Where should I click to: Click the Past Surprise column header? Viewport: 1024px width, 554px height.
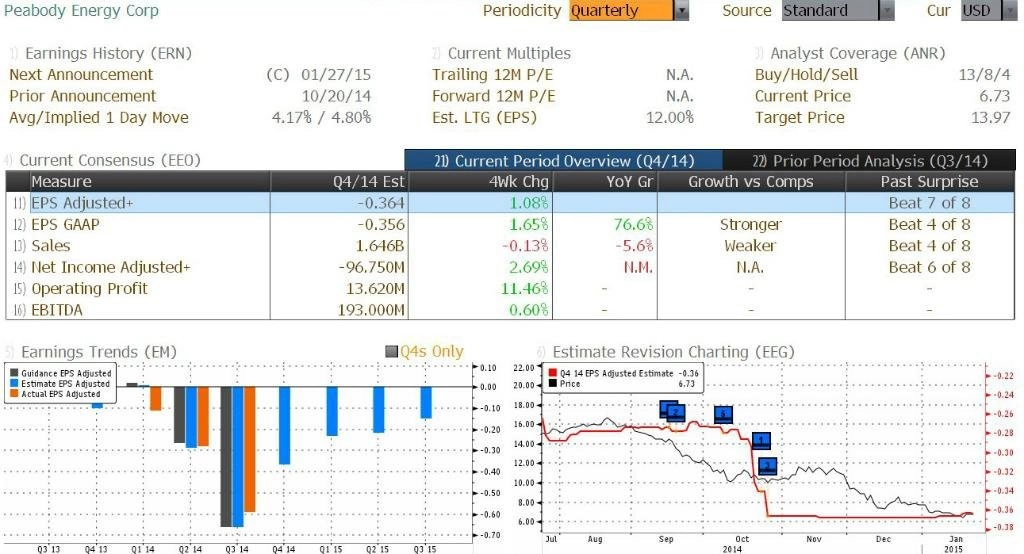click(929, 182)
